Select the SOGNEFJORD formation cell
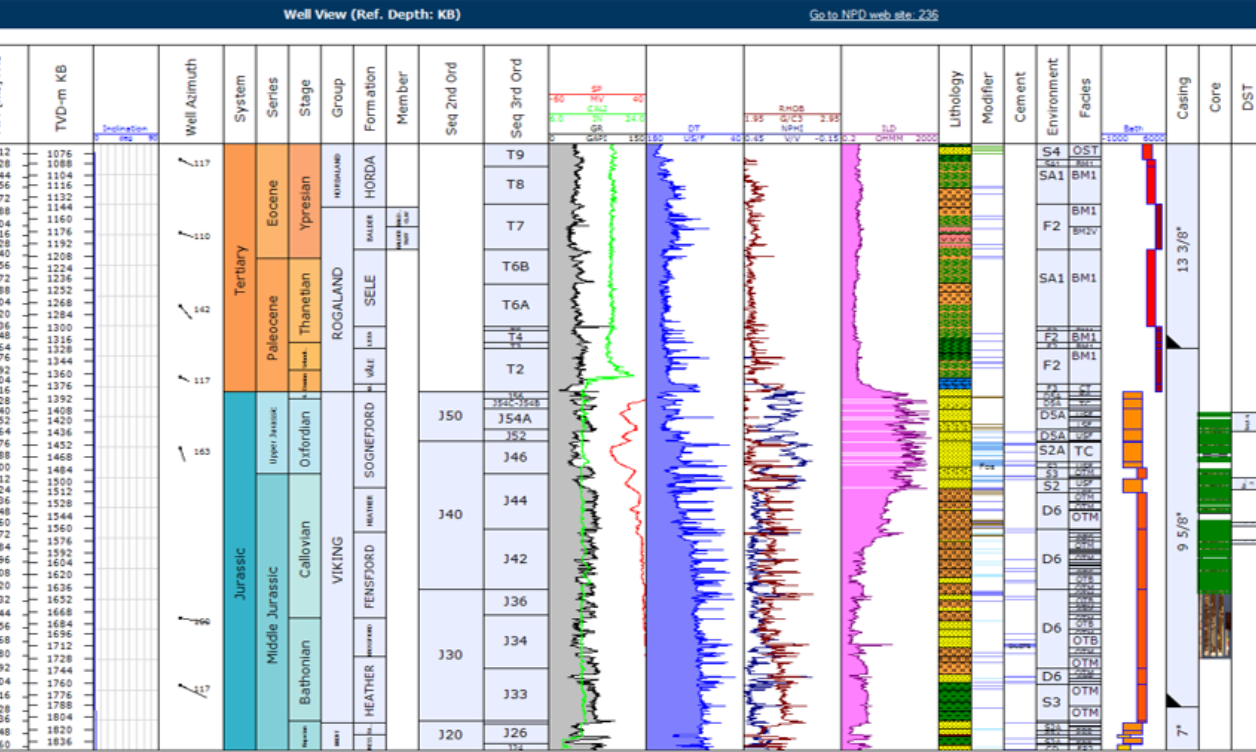 [369, 436]
